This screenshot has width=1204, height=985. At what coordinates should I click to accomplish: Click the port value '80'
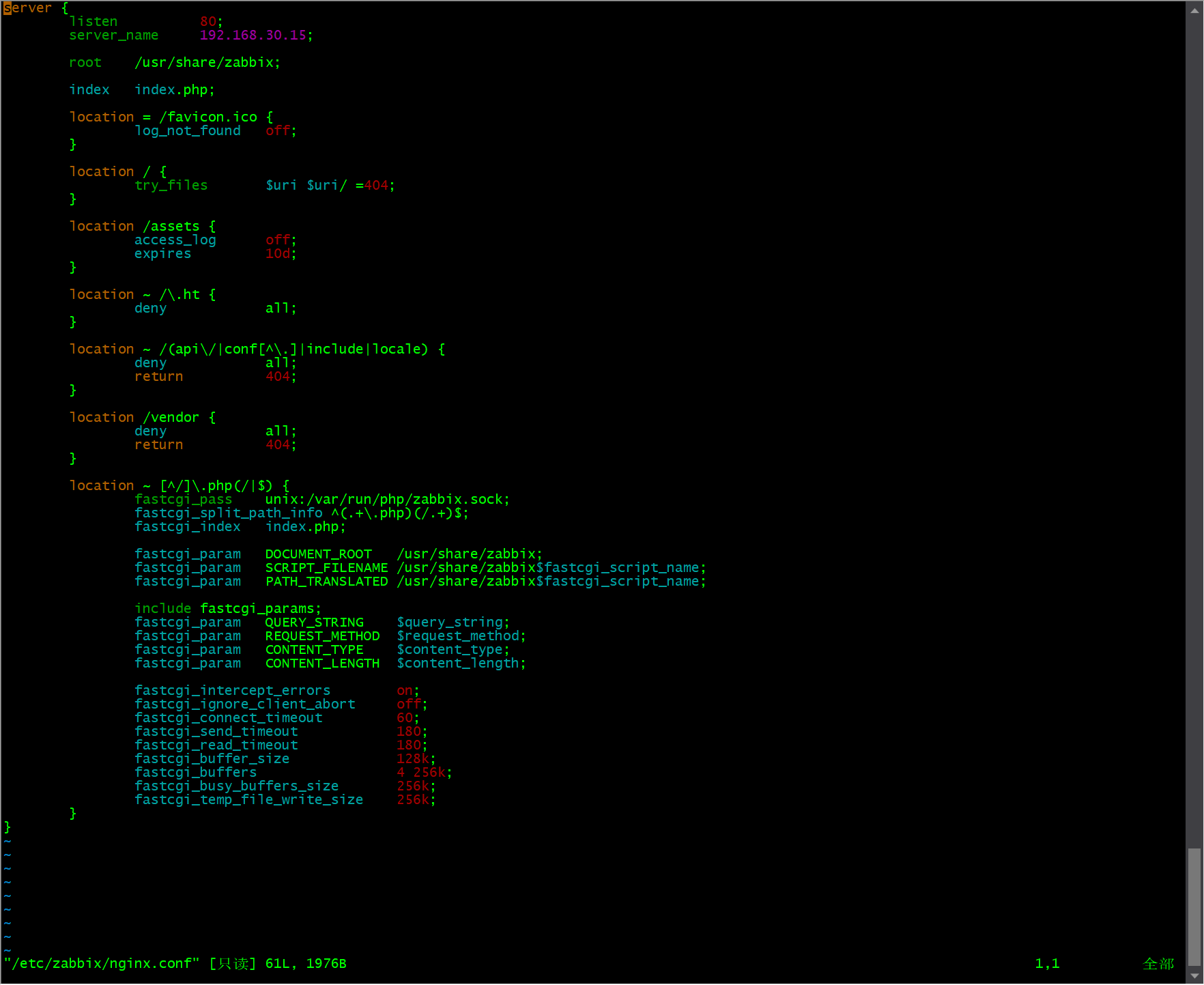click(x=208, y=21)
